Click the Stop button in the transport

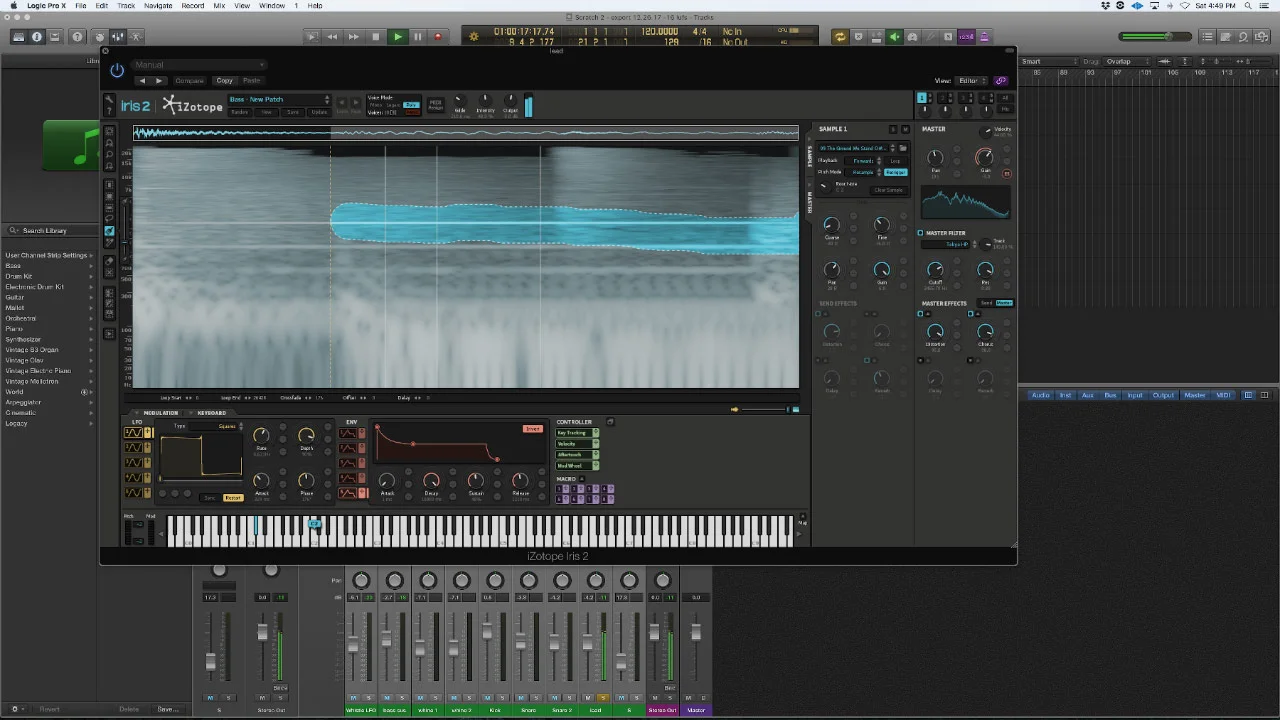click(376, 37)
